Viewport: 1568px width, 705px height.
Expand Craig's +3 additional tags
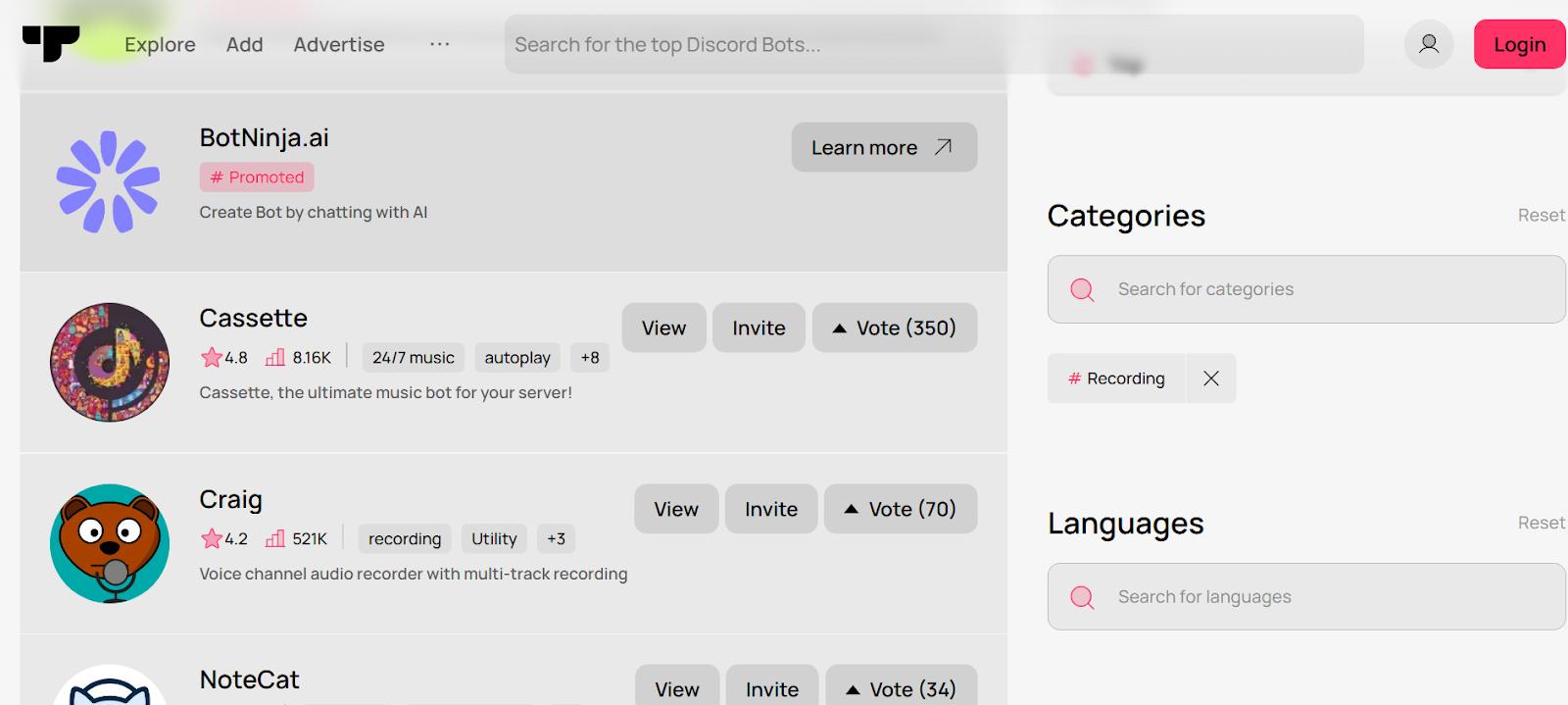(x=556, y=538)
